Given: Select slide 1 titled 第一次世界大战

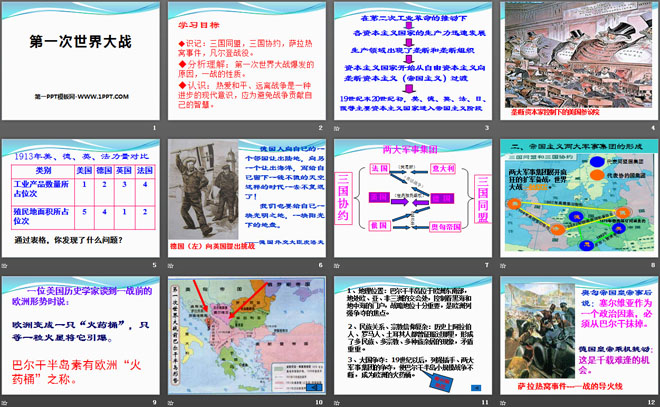Looking at the screenshot, I should pos(81,61).
